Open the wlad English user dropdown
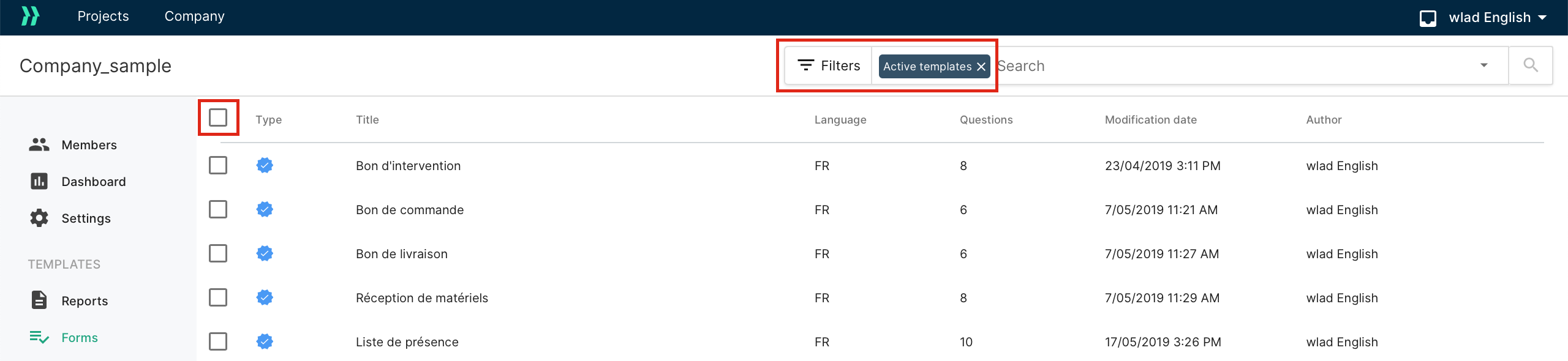The image size is (1568, 361). 1498,18
